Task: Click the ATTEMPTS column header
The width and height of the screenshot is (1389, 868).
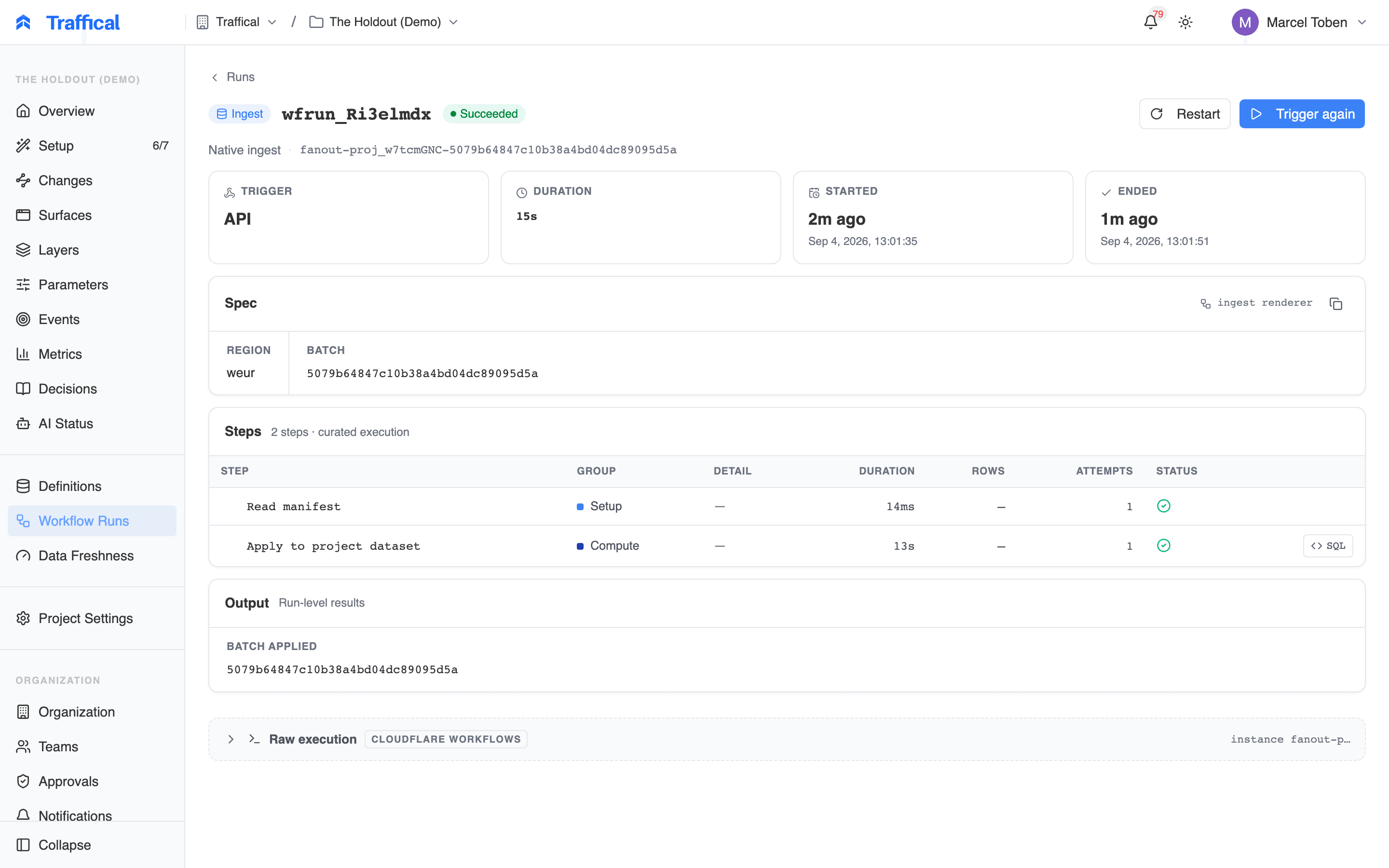Action: tap(1104, 471)
